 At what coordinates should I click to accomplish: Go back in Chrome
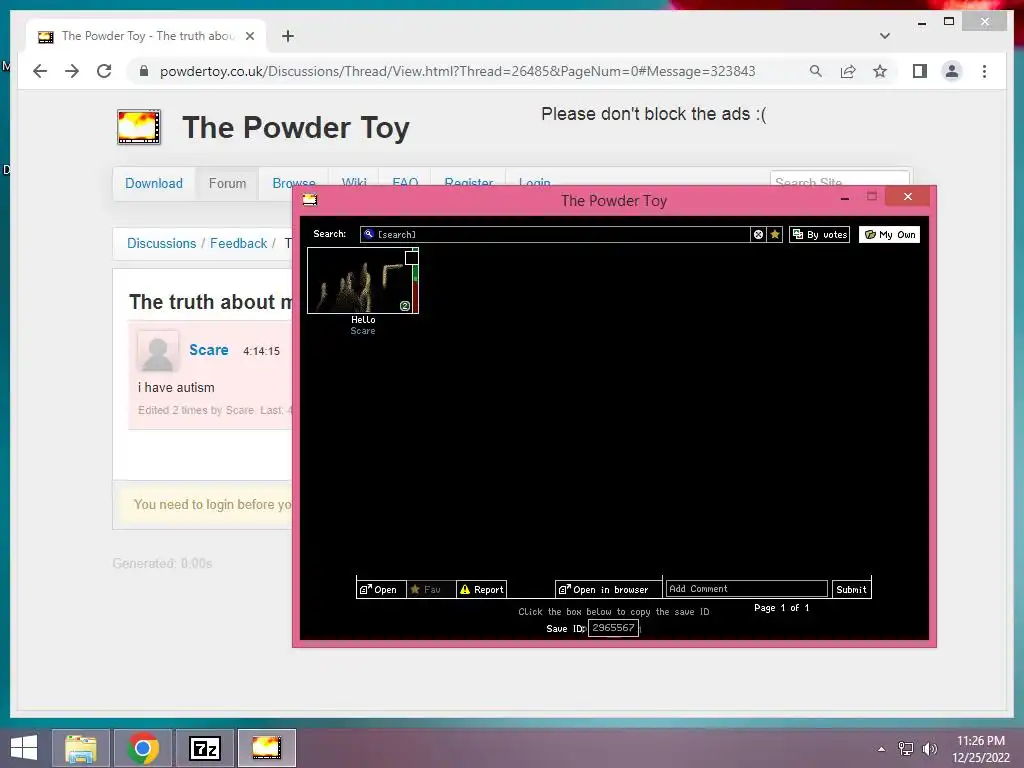(x=40, y=71)
